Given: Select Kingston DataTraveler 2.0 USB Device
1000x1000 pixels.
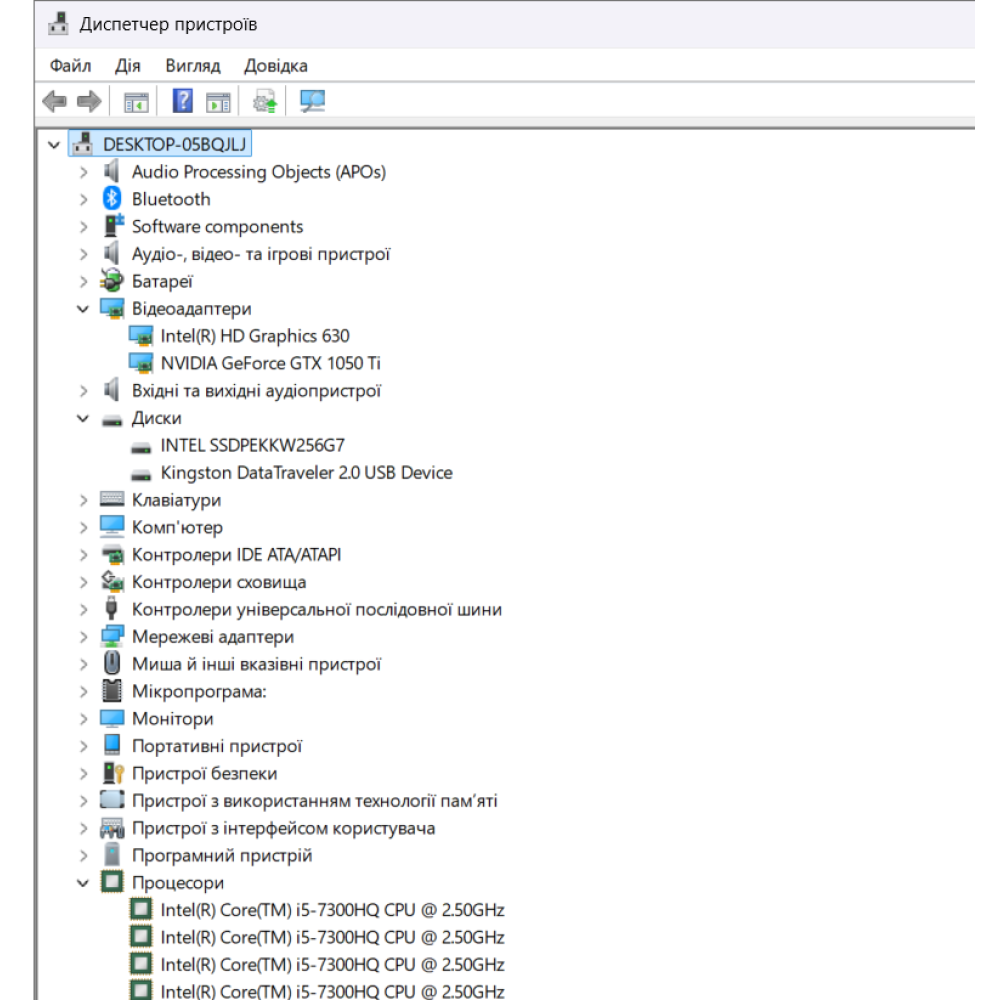Looking at the screenshot, I should 306,473.
